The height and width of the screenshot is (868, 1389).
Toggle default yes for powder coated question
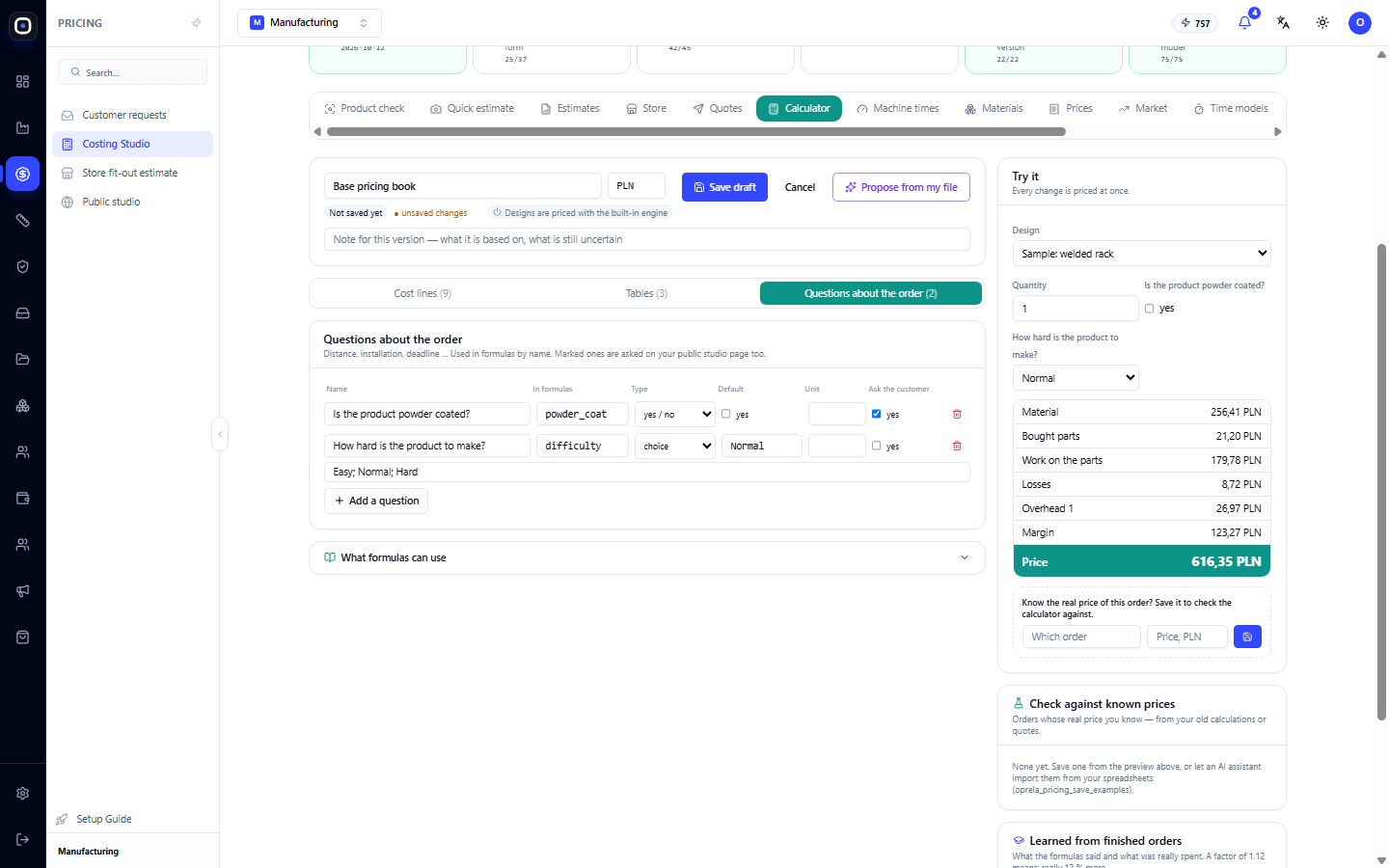(x=726, y=414)
